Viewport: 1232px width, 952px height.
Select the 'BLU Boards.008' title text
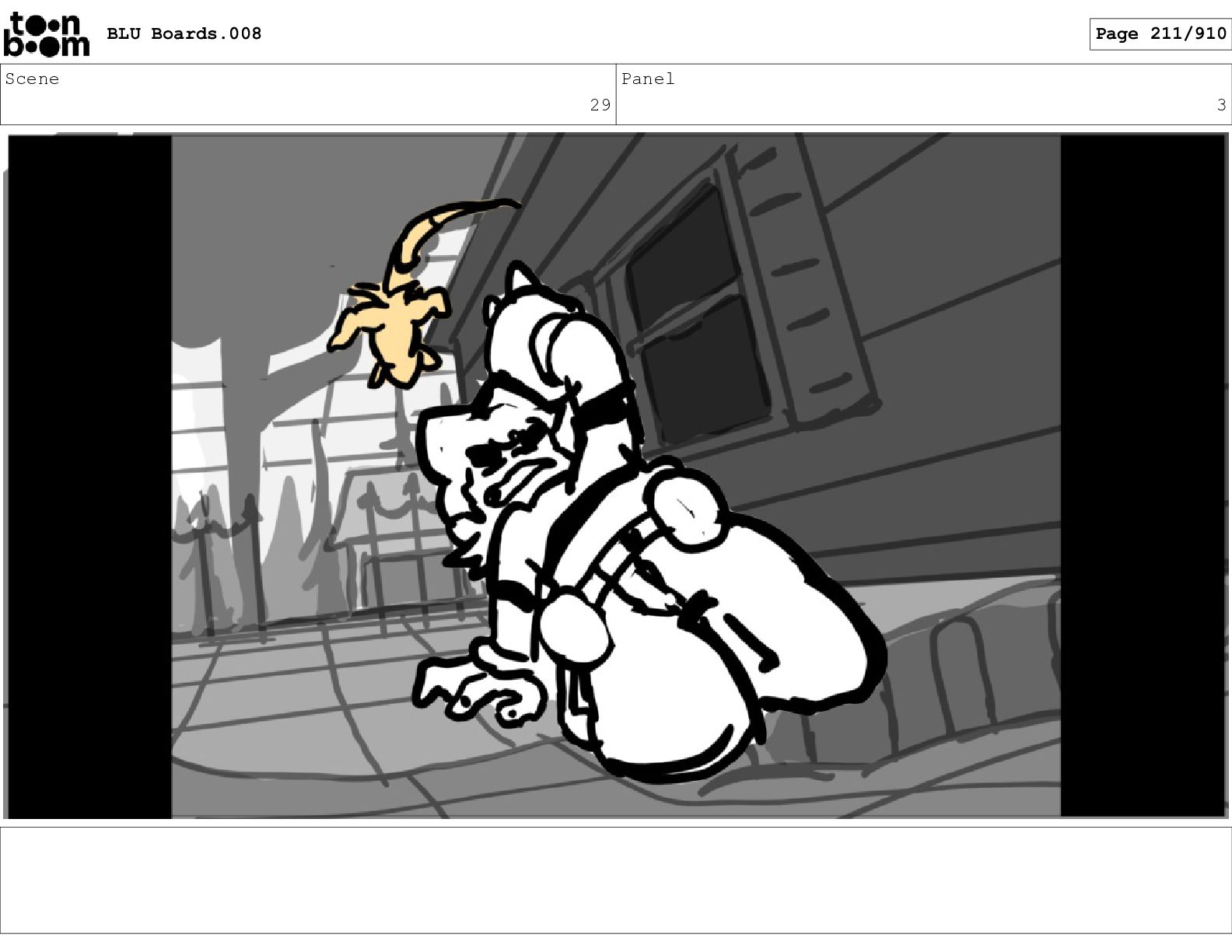pos(184,33)
